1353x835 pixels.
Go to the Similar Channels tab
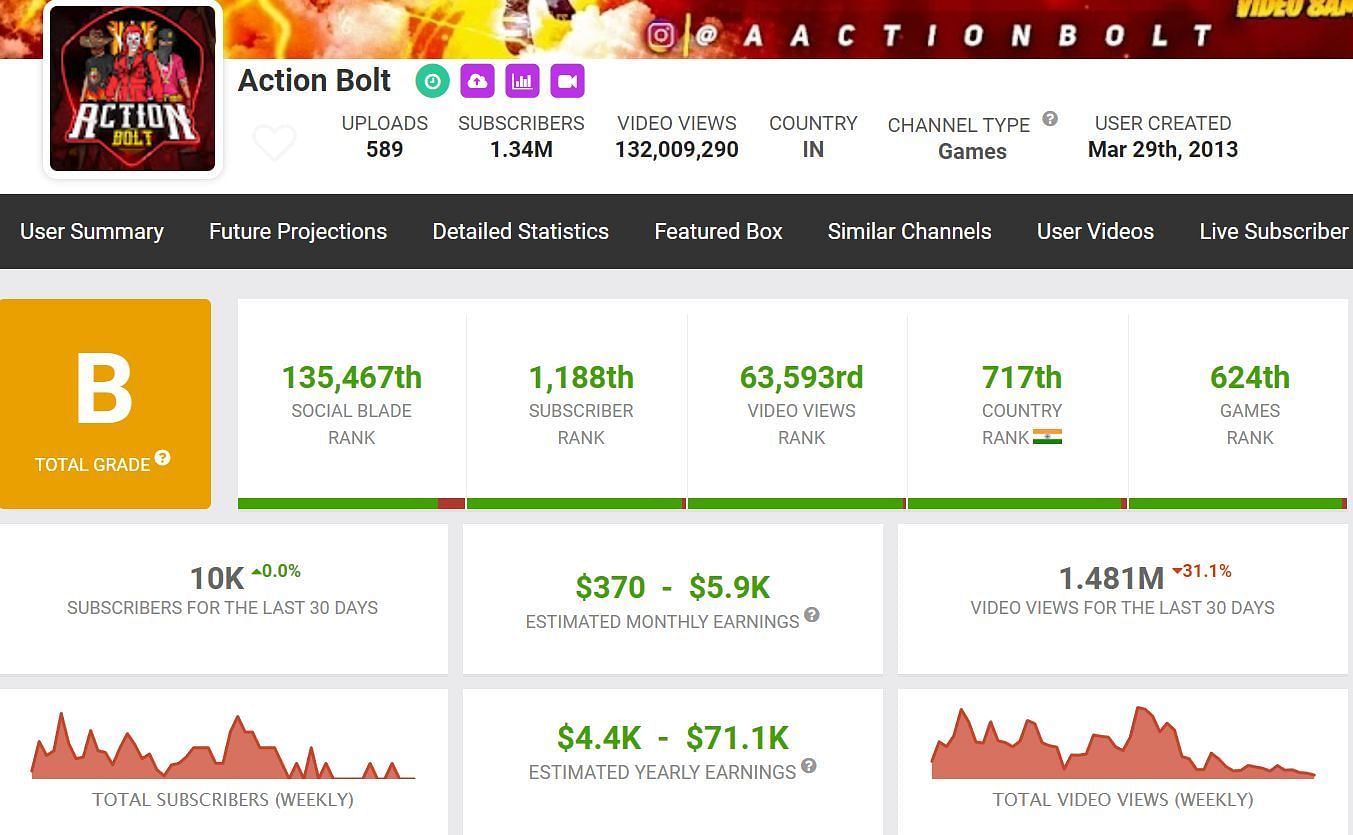pos(909,231)
